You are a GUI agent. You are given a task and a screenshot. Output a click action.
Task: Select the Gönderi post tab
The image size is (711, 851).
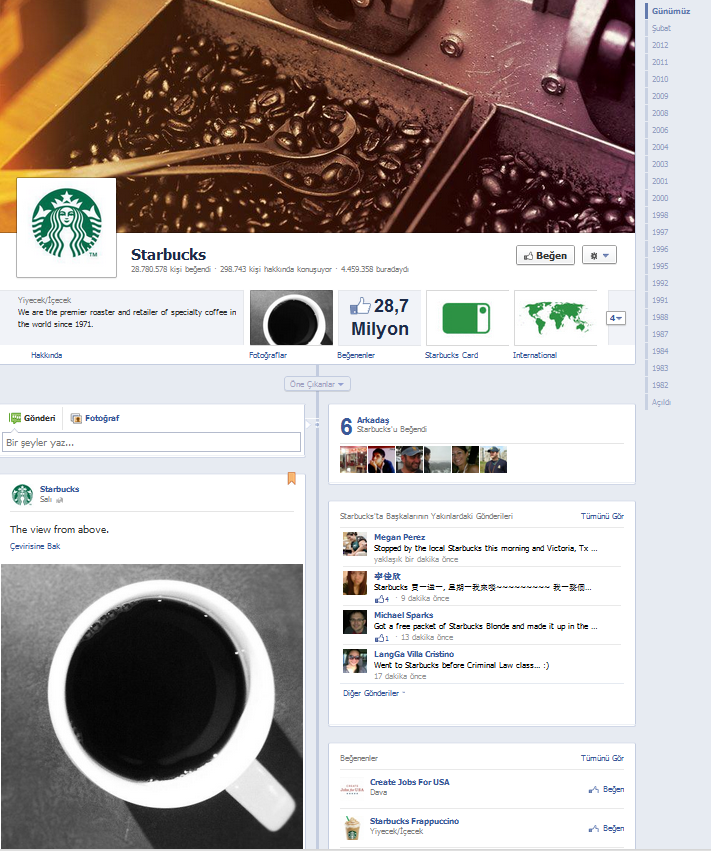(x=33, y=418)
